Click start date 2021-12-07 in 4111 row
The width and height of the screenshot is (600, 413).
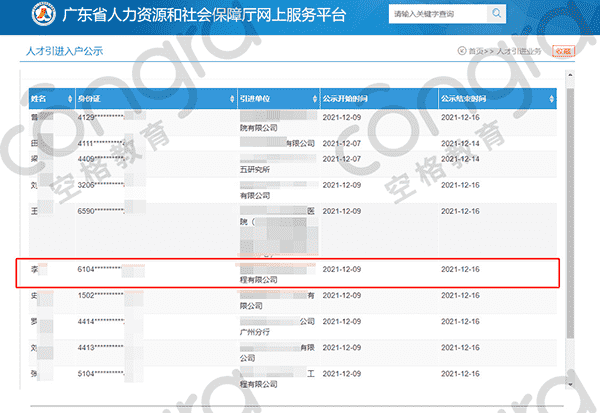coord(342,144)
